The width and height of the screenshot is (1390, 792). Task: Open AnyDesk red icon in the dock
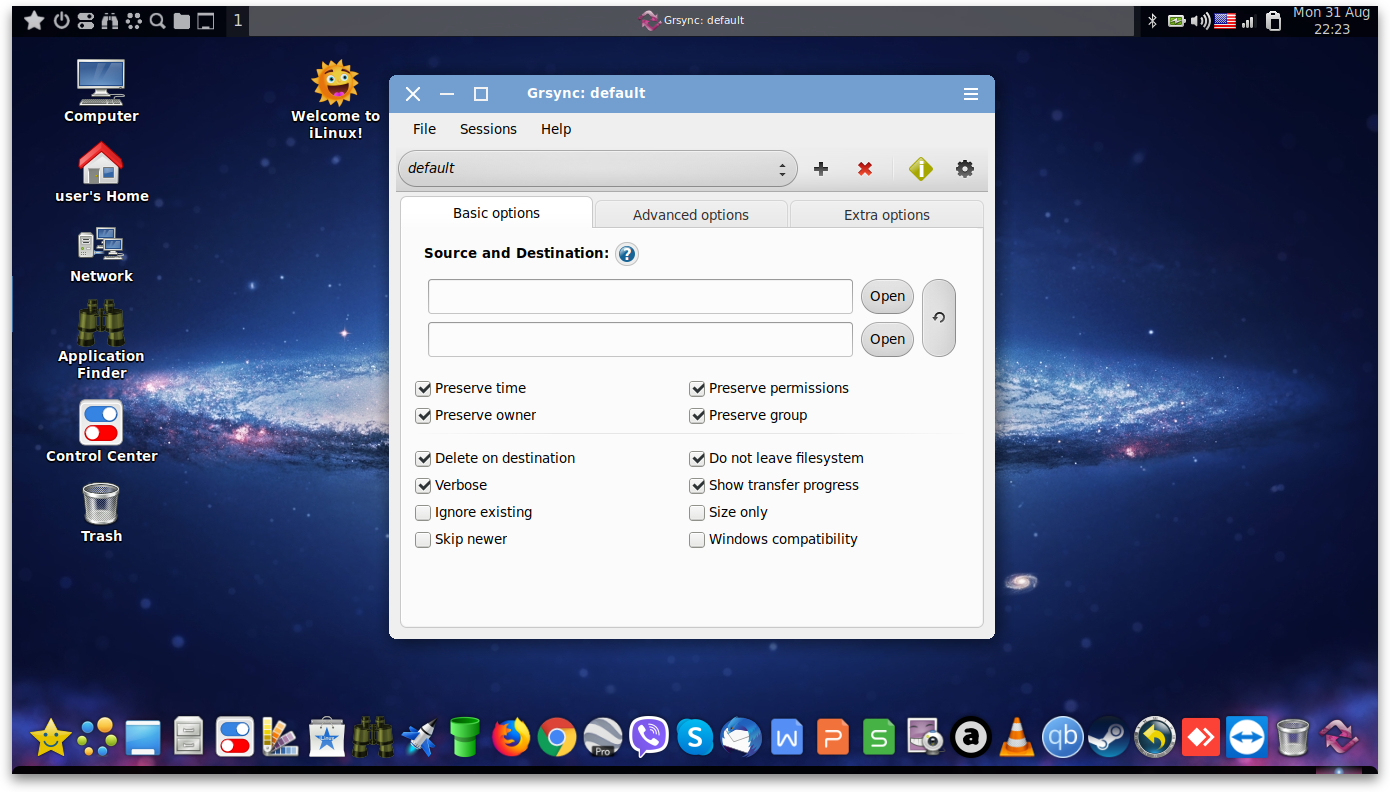coord(1201,738)
